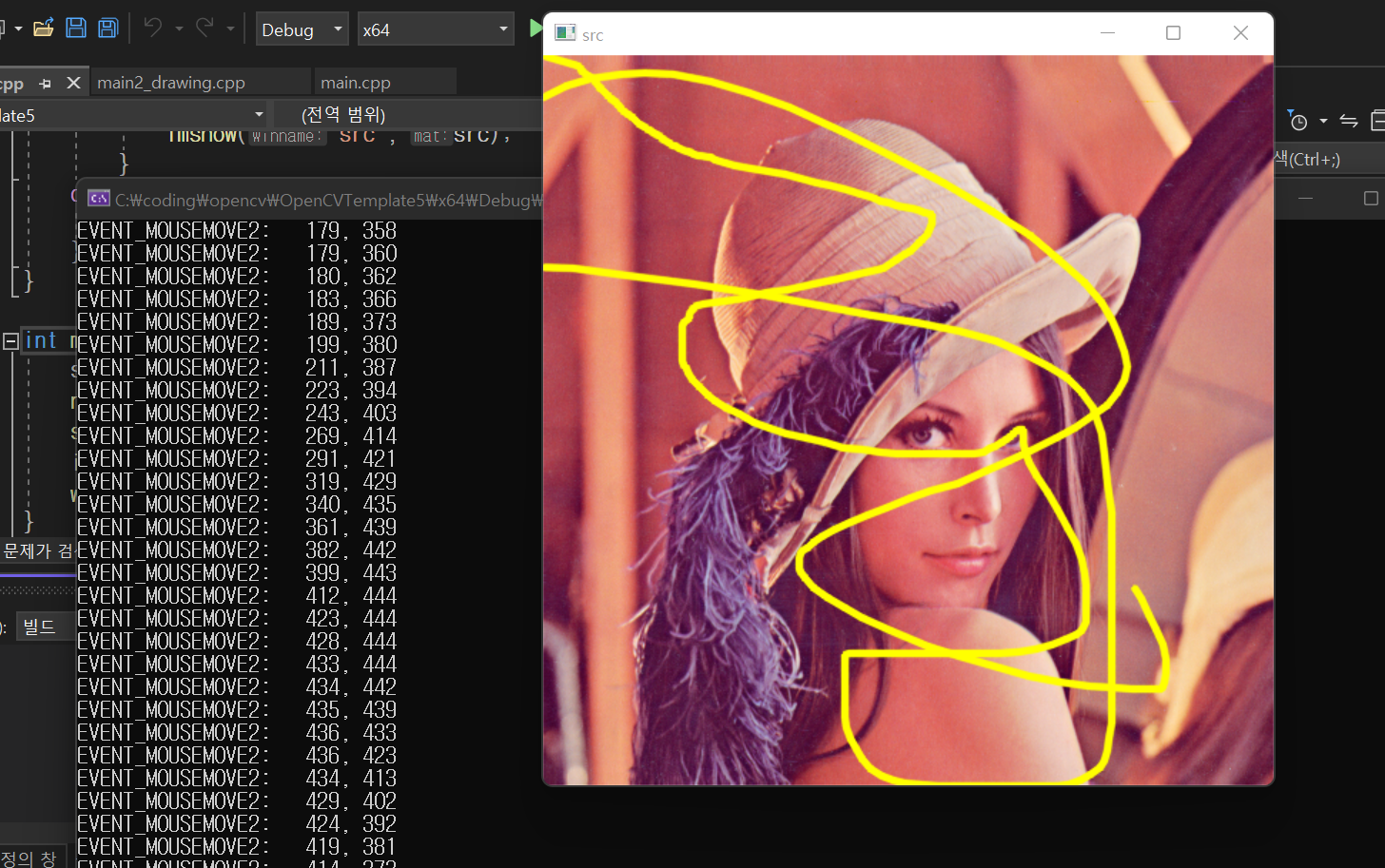Close the active .cpp document tab

point(73,83)
